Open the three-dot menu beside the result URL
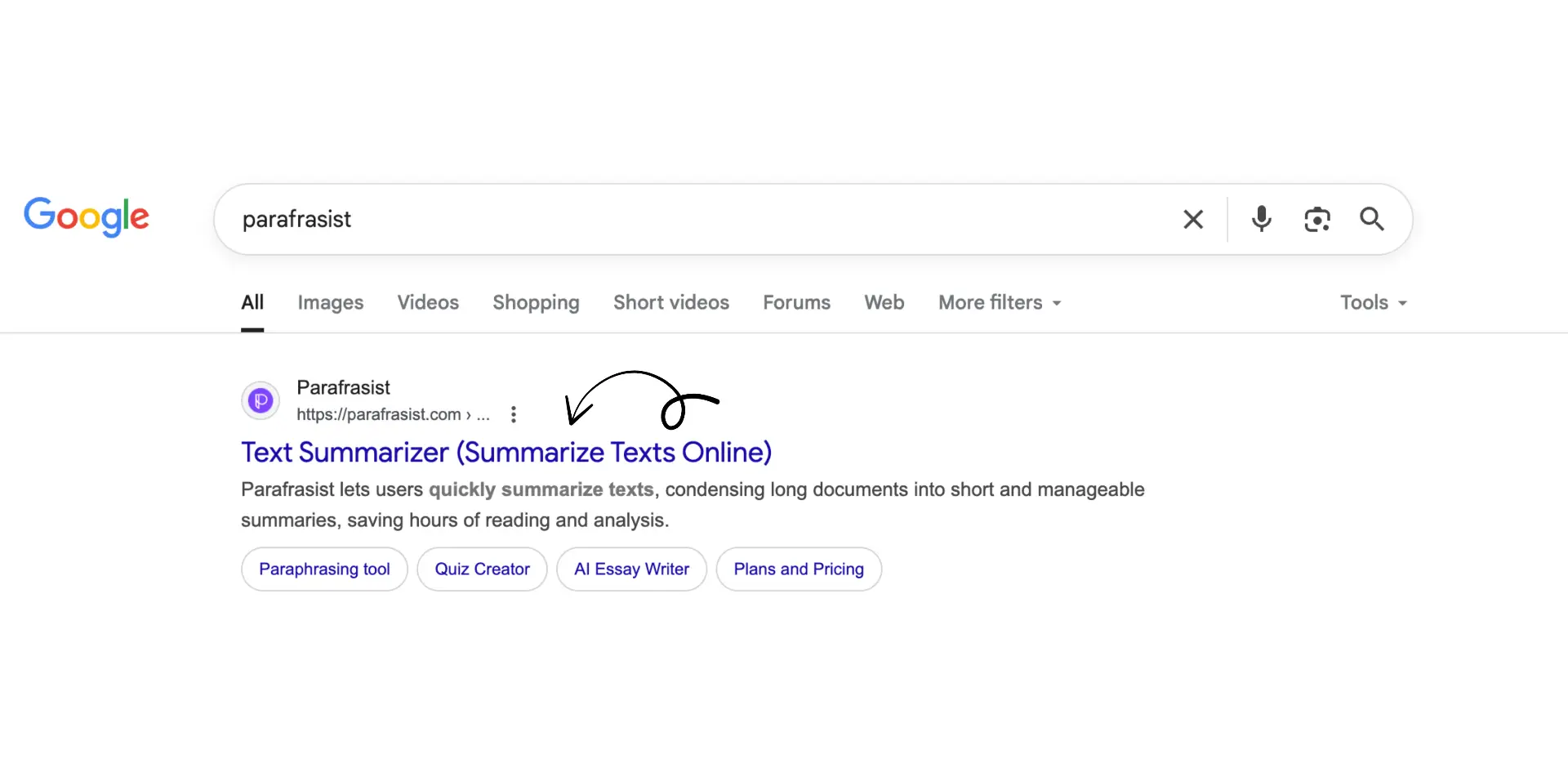The height and width of the screenshot is (777, 1568). point(513,414)
